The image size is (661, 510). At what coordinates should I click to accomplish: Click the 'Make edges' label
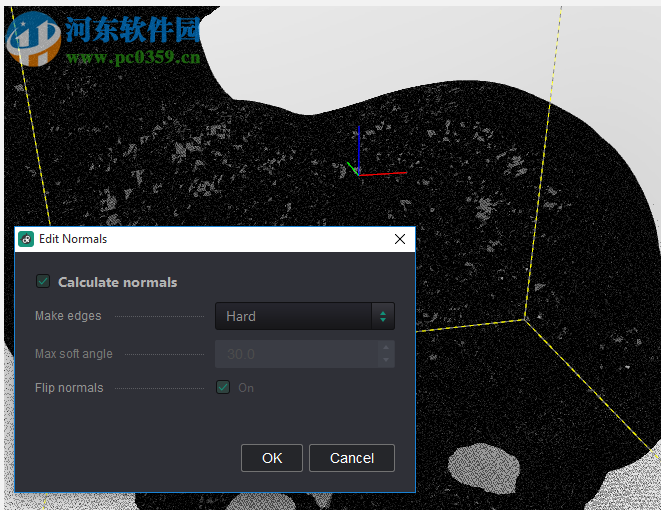coord(68,316)
